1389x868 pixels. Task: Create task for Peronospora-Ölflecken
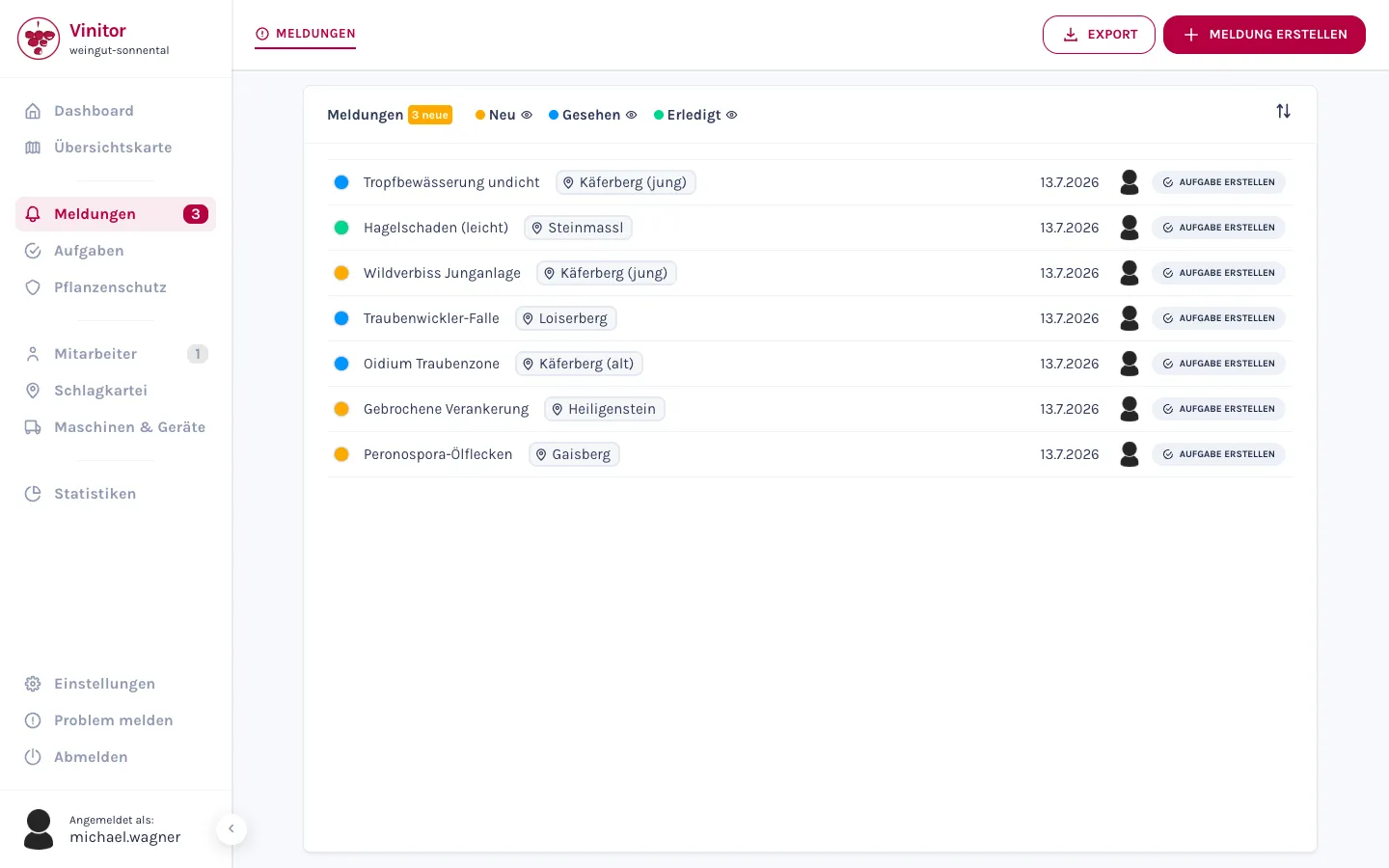pyautogui.click(x=1218, y=454)
